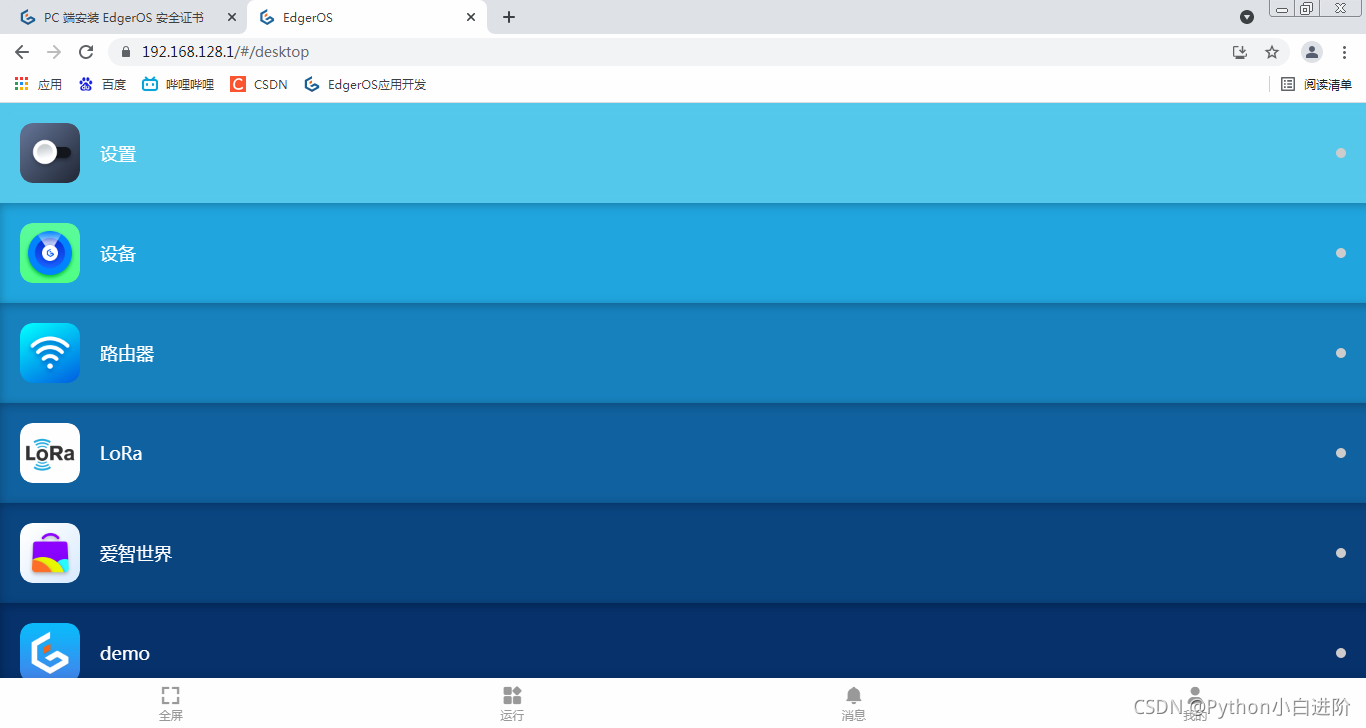
Task: Open the 设置 app icon
Action: click(50, 153)
